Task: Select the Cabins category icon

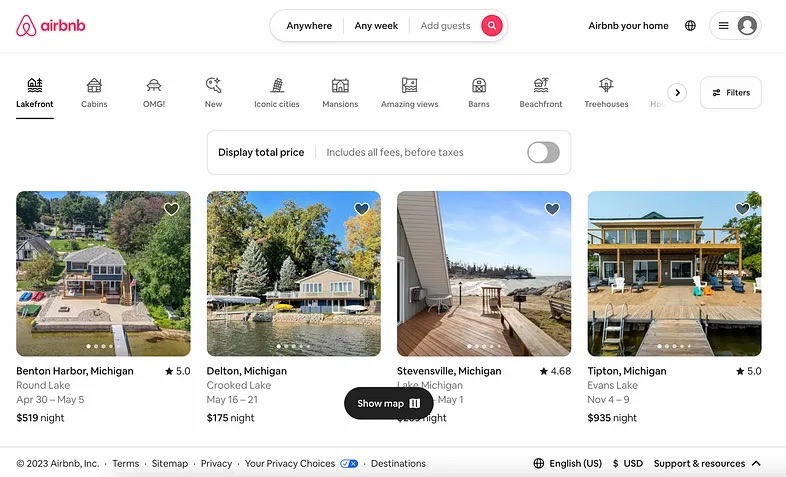Action: [94, 86]
